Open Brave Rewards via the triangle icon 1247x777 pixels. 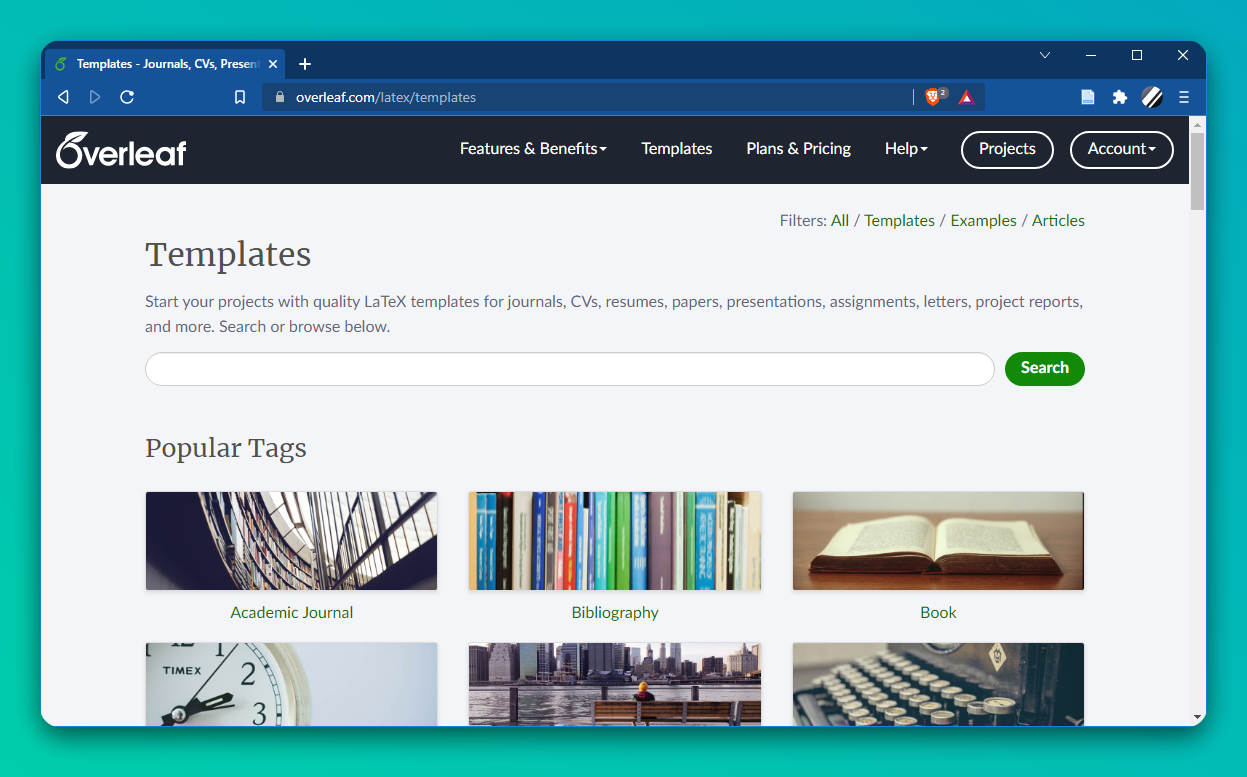(x=966, y=97)
